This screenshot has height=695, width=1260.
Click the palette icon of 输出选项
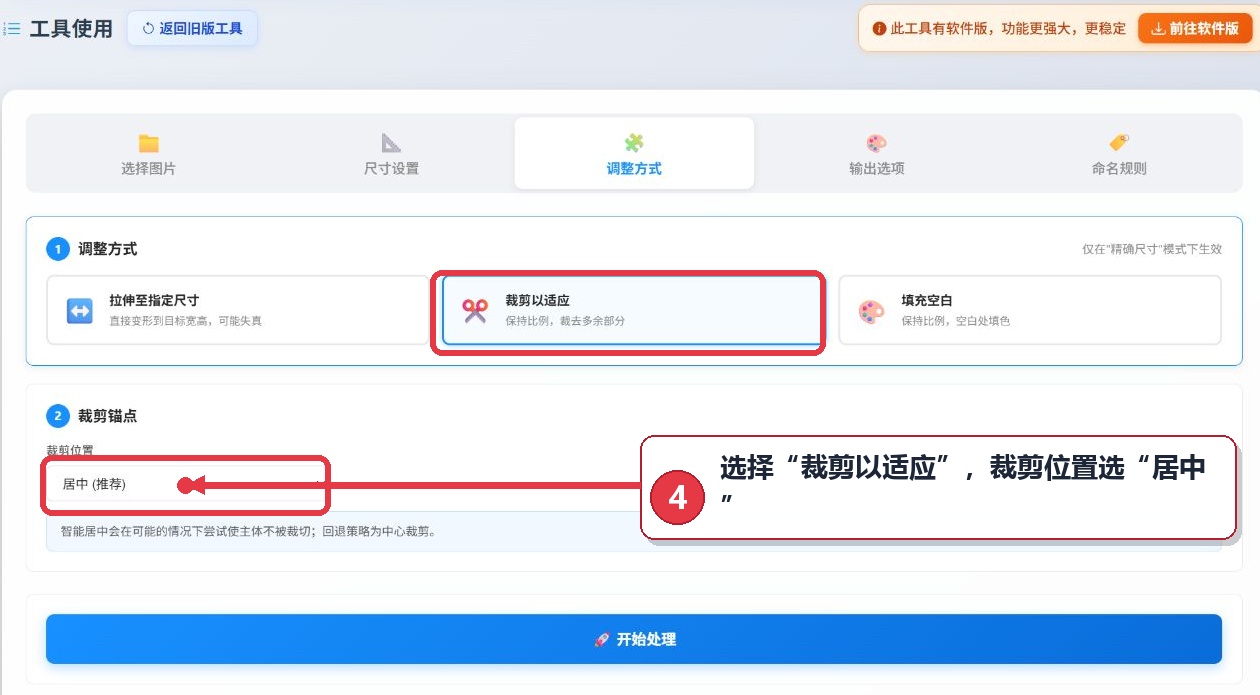877,143
